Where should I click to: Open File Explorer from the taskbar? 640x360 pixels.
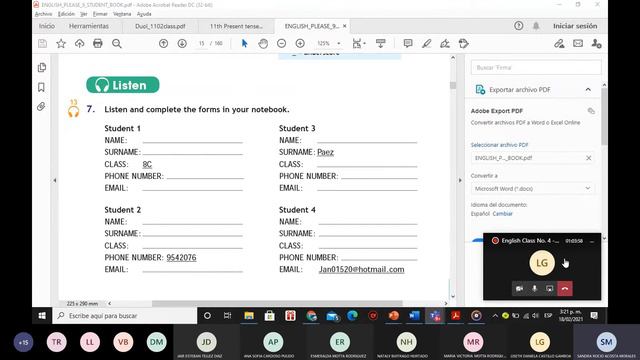point(249,316)
